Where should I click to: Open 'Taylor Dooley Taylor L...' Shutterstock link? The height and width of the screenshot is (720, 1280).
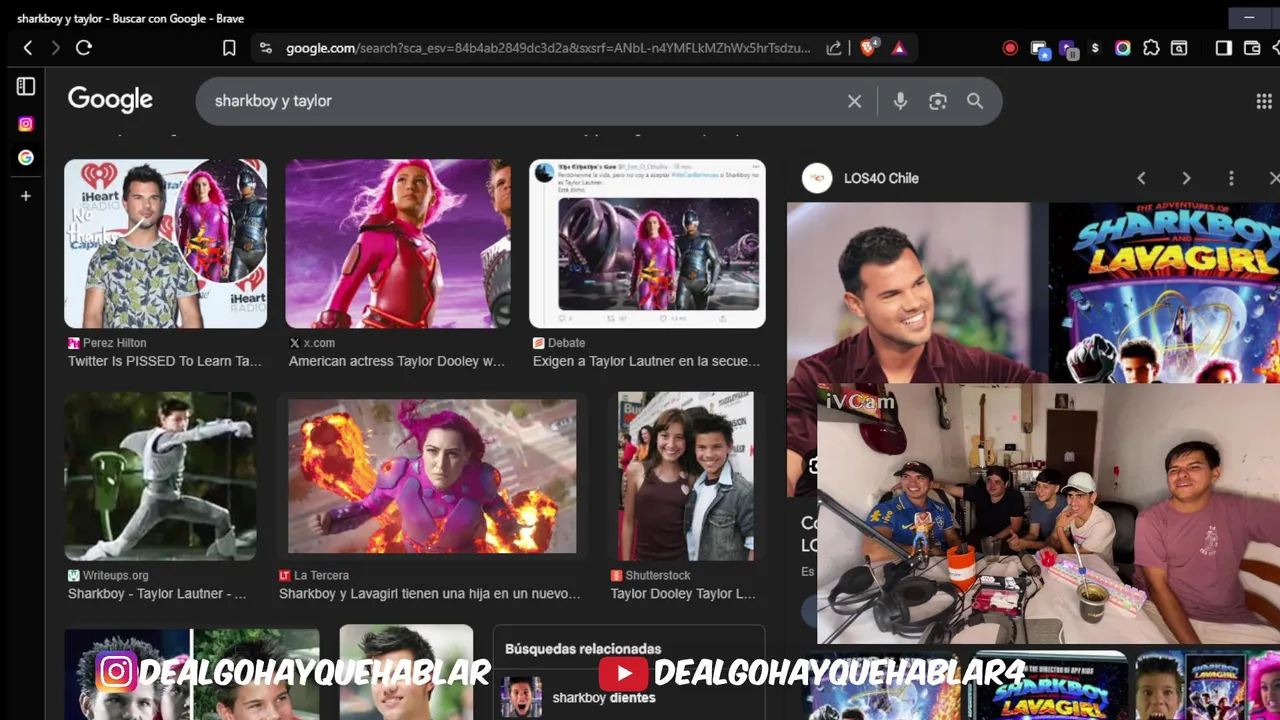click(x=683, y=593)
